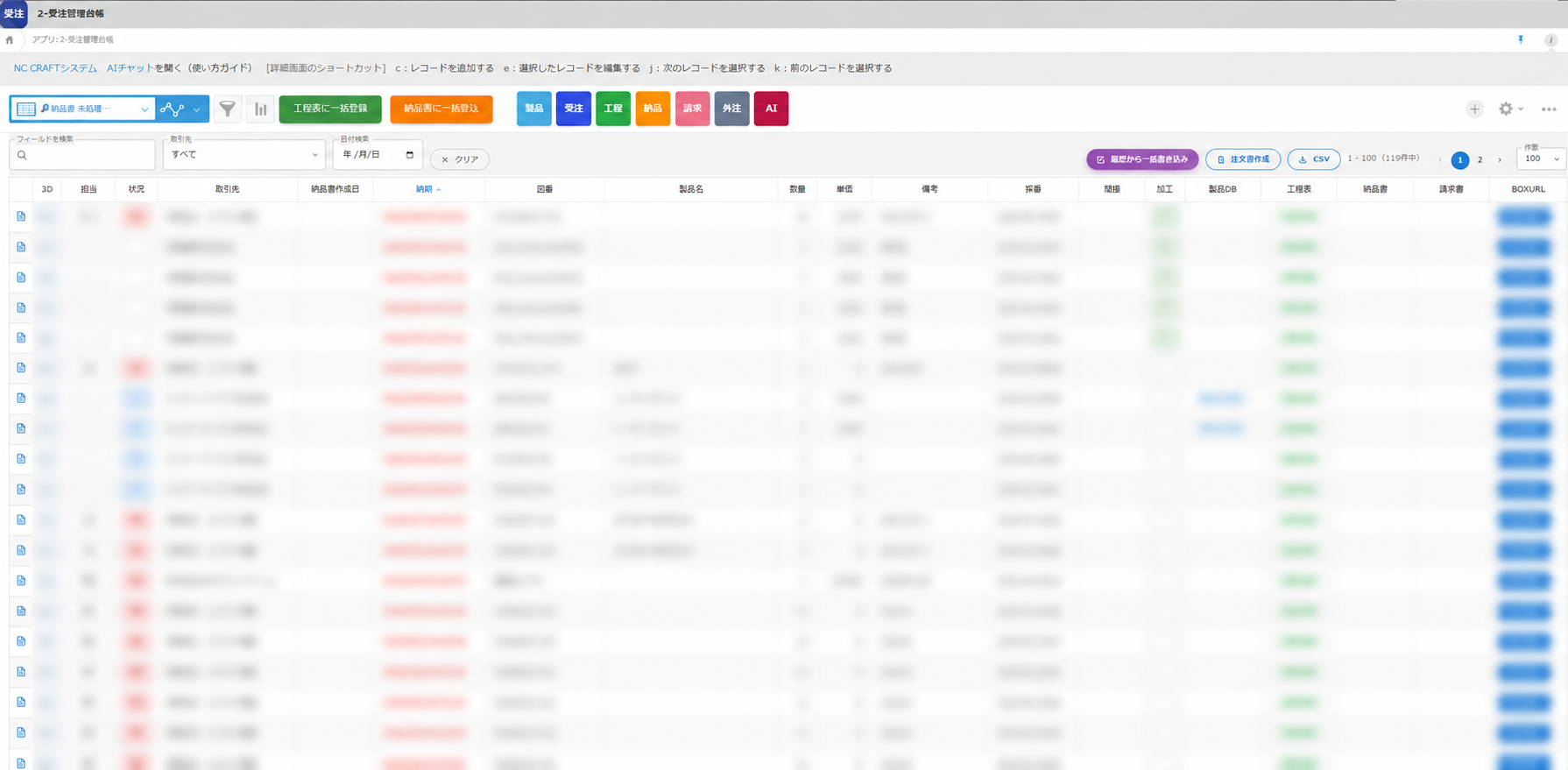1568x770 pixels.
Task: Switch to the 製品 tab button
Action: pos(534,109)
